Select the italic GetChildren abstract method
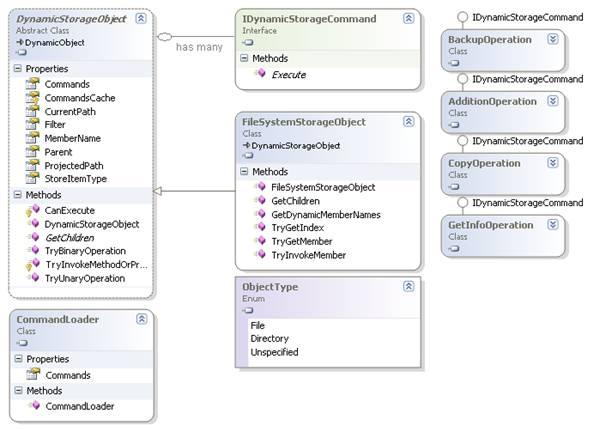 click(69, 238)
